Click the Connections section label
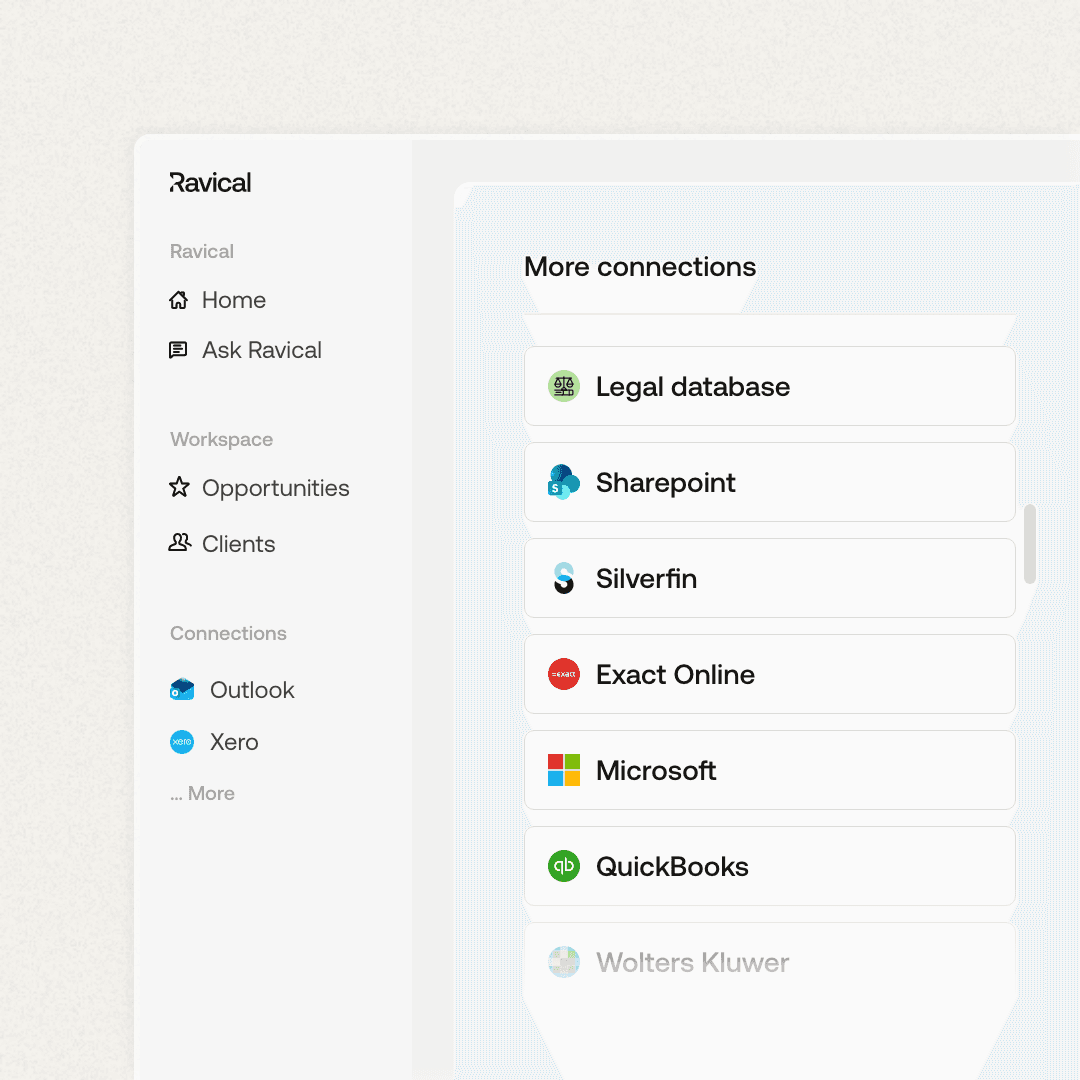The width and height of the screenshot is (1080, 1080). coord(228,633)
